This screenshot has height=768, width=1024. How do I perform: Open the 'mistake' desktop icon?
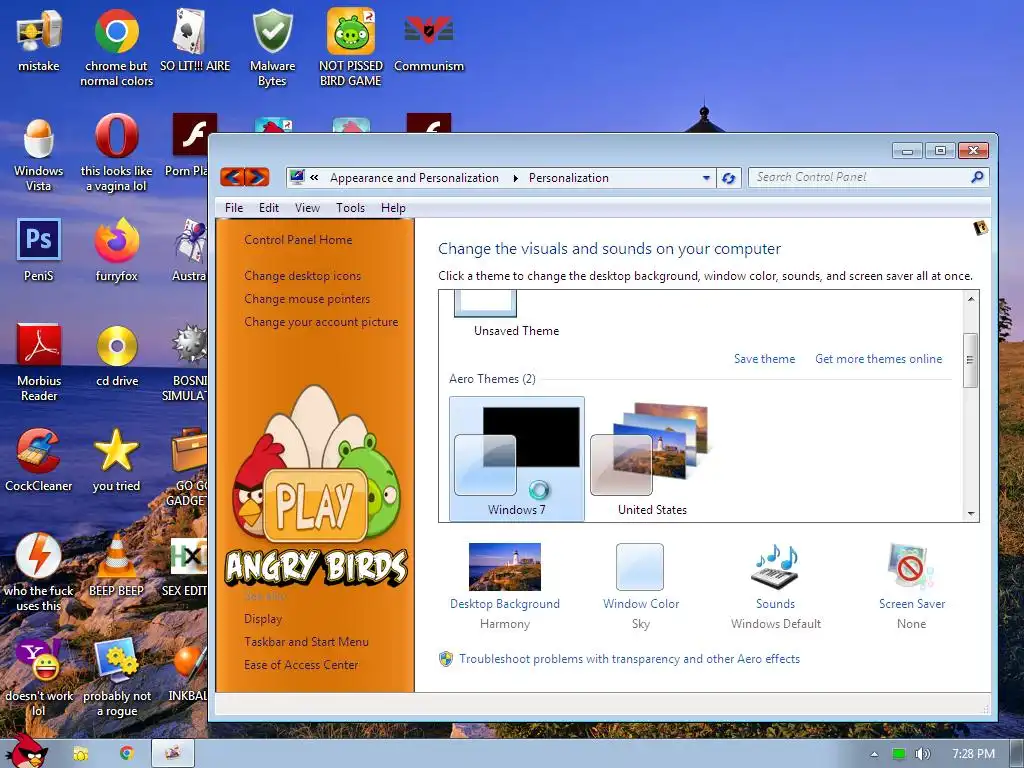(x=39, y=39)
